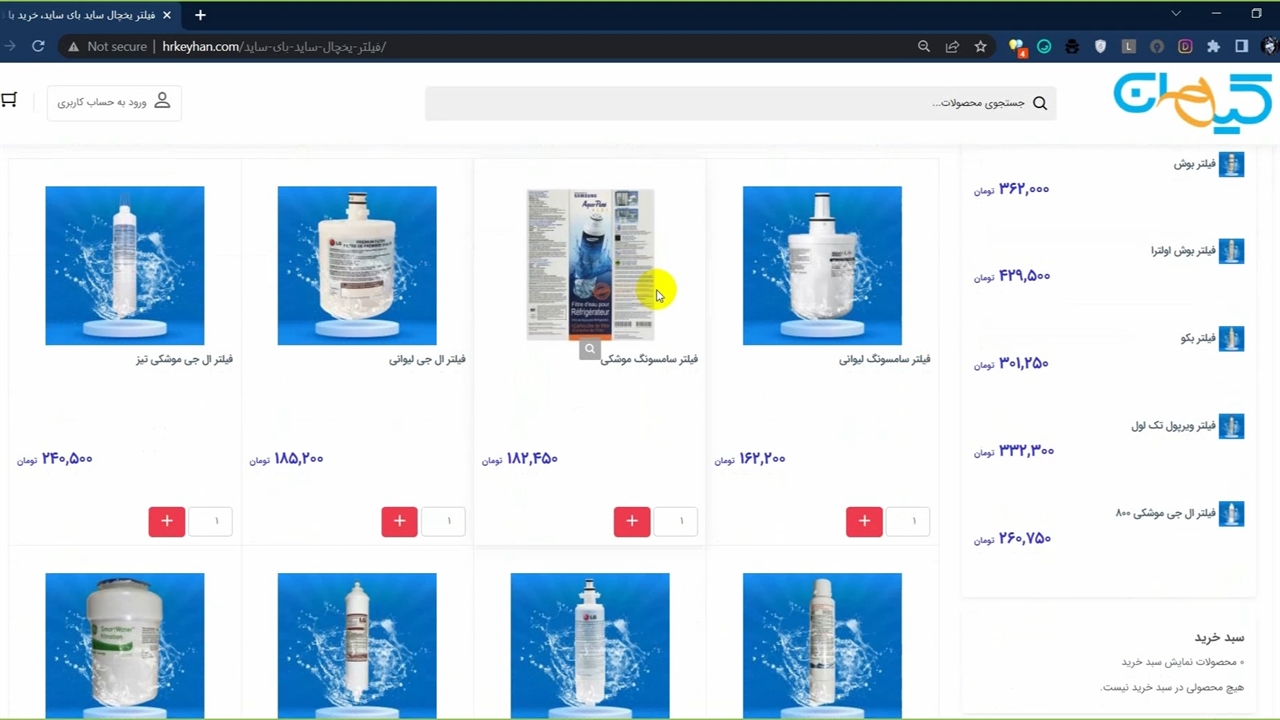Bookmark this page with the star icon

pyautogui.click(x=981, y=46)
